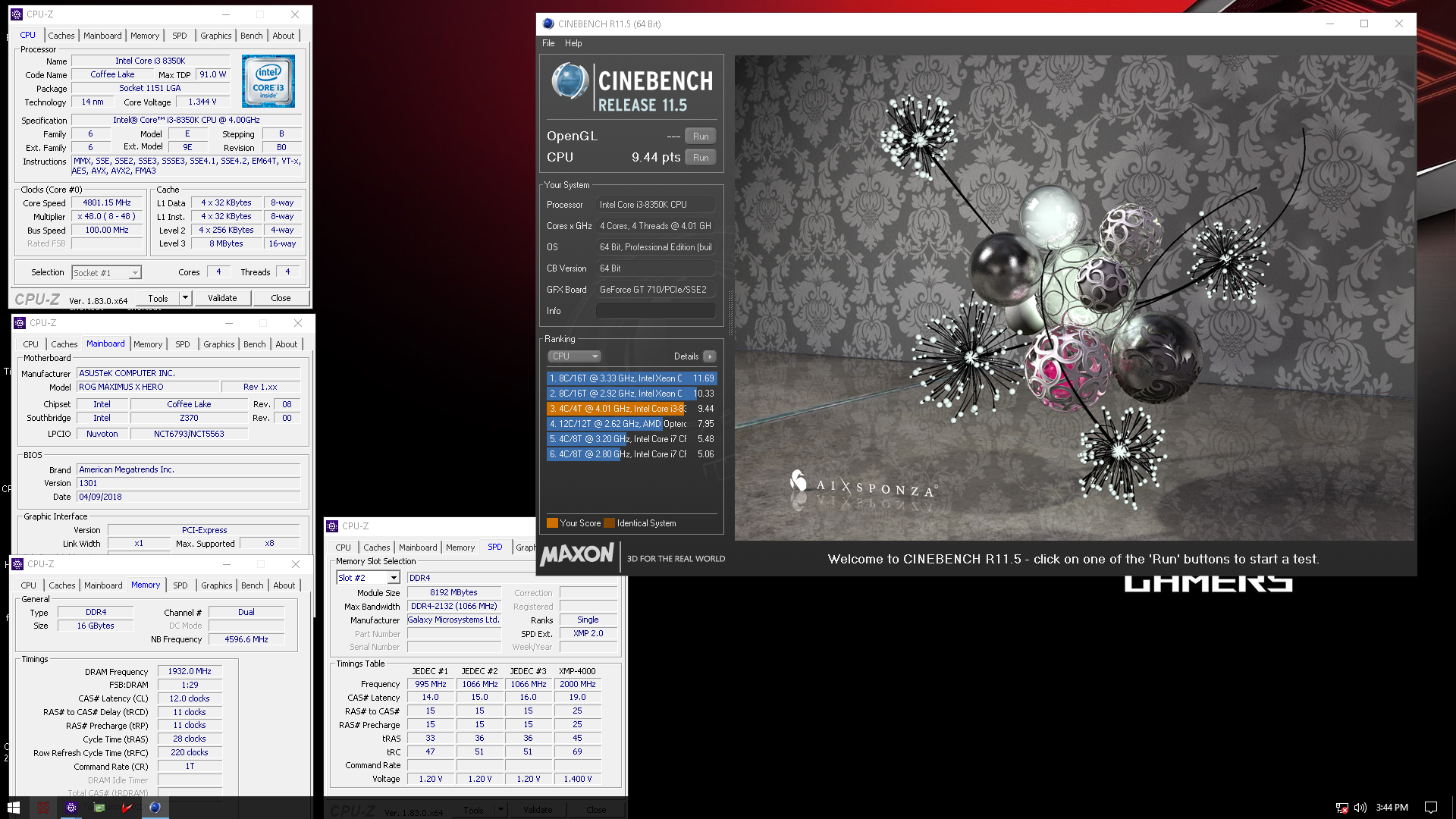Viewport: 1456px width, 819px height.
Task: Open the network status tray icon
Action: [x=1341, y=808]
